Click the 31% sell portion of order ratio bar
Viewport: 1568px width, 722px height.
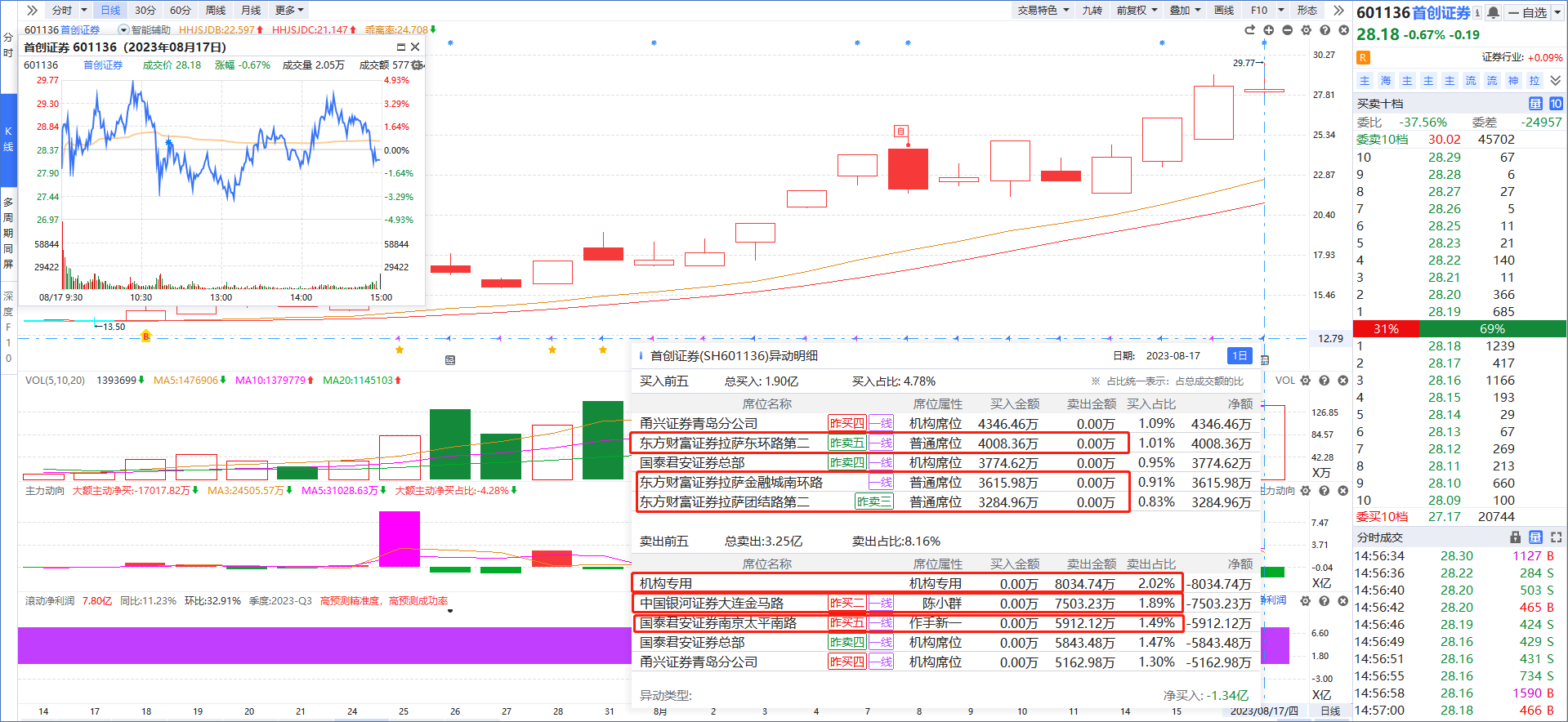tap(1386, 329)
